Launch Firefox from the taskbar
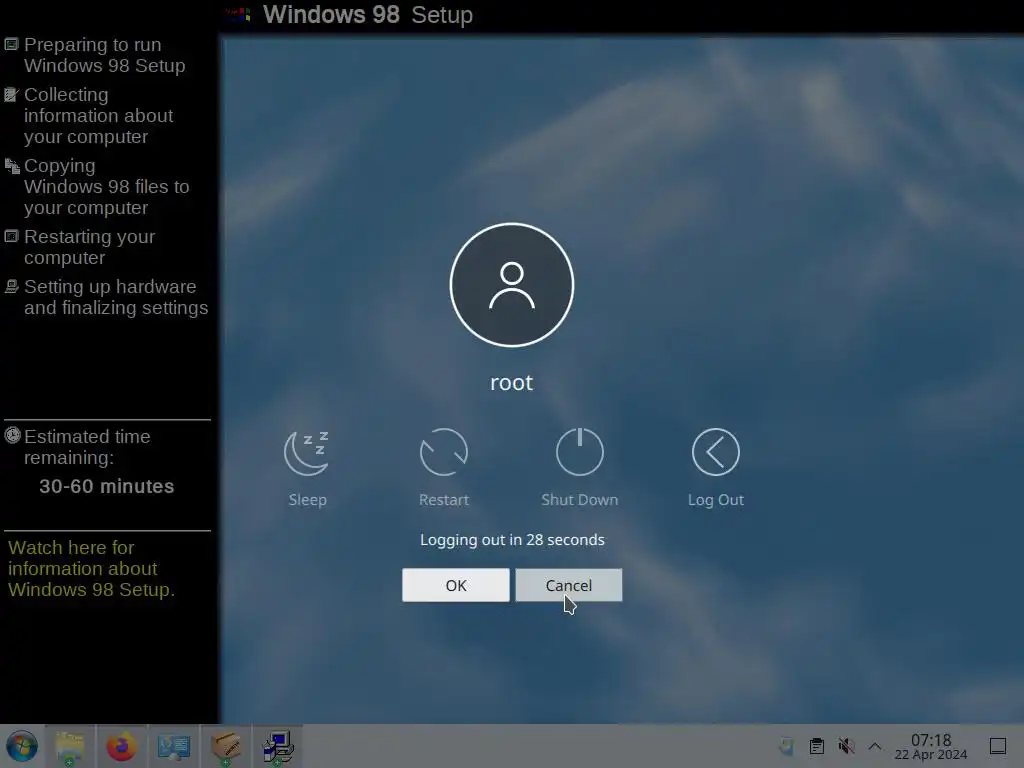Viewport: 1024px width, 768px height. [x=121, y=746]
